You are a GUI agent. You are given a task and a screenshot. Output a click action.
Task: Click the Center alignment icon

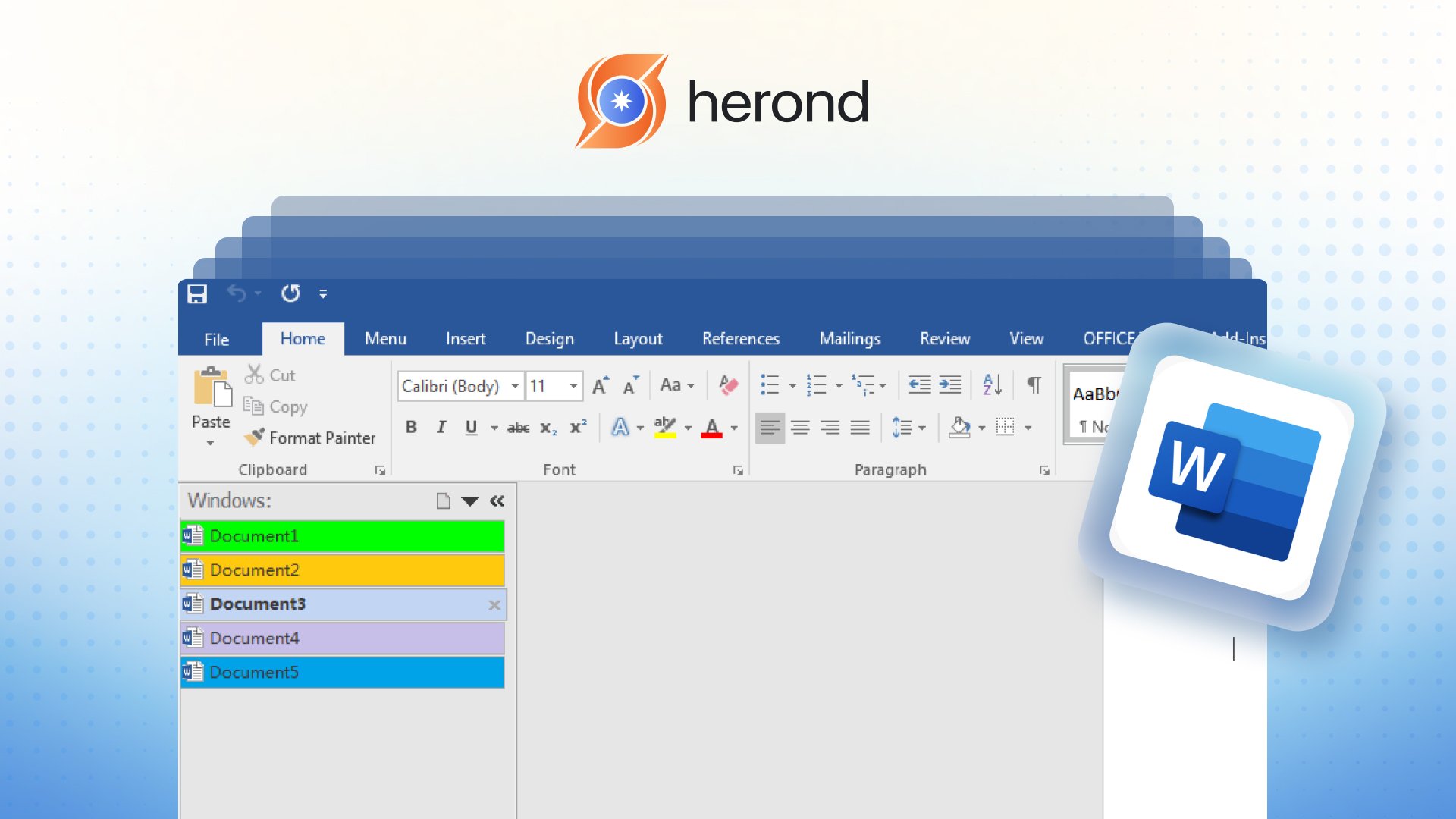pos(800,428)
